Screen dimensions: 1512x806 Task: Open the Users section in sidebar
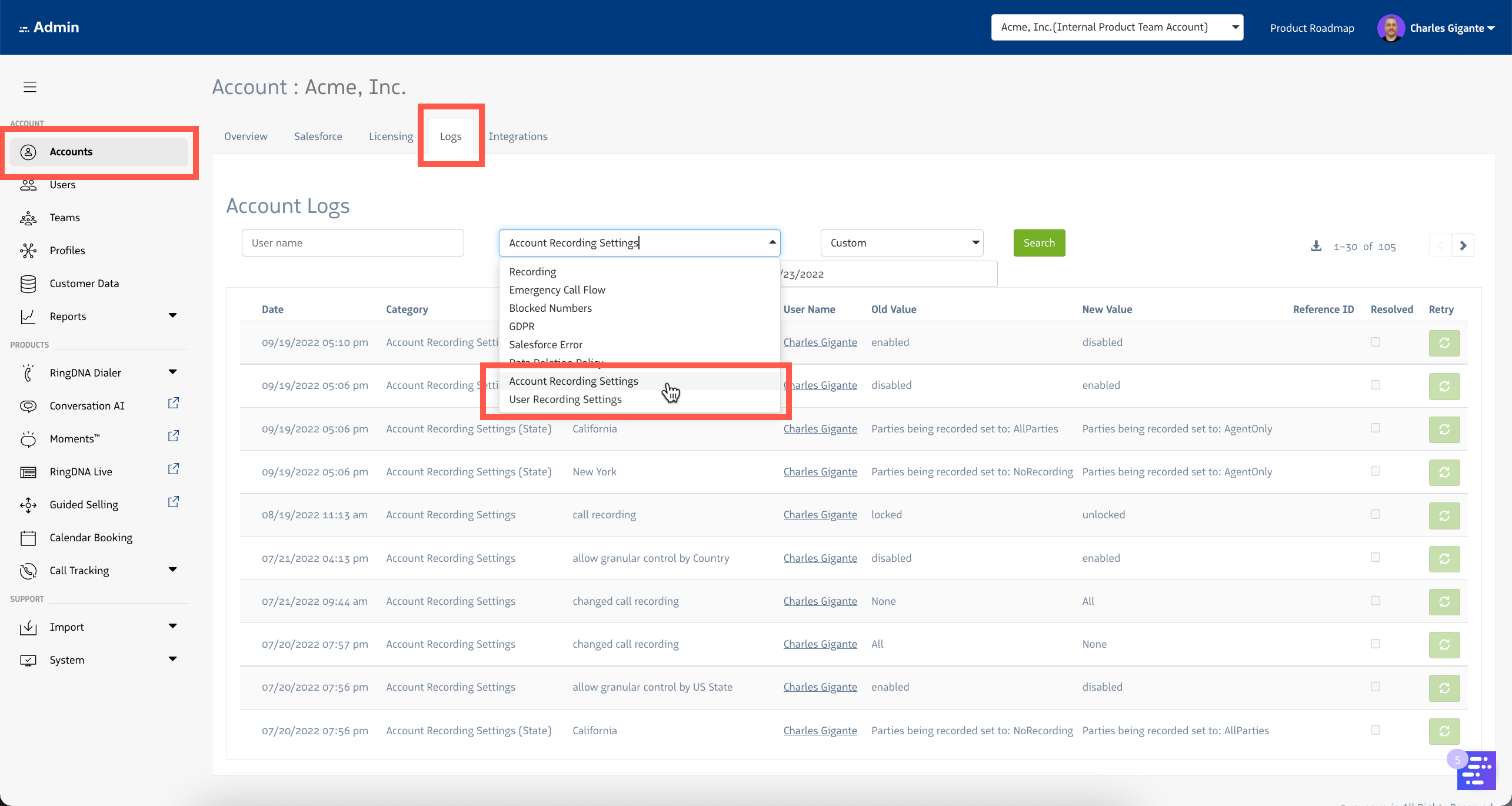coord(62,184)
